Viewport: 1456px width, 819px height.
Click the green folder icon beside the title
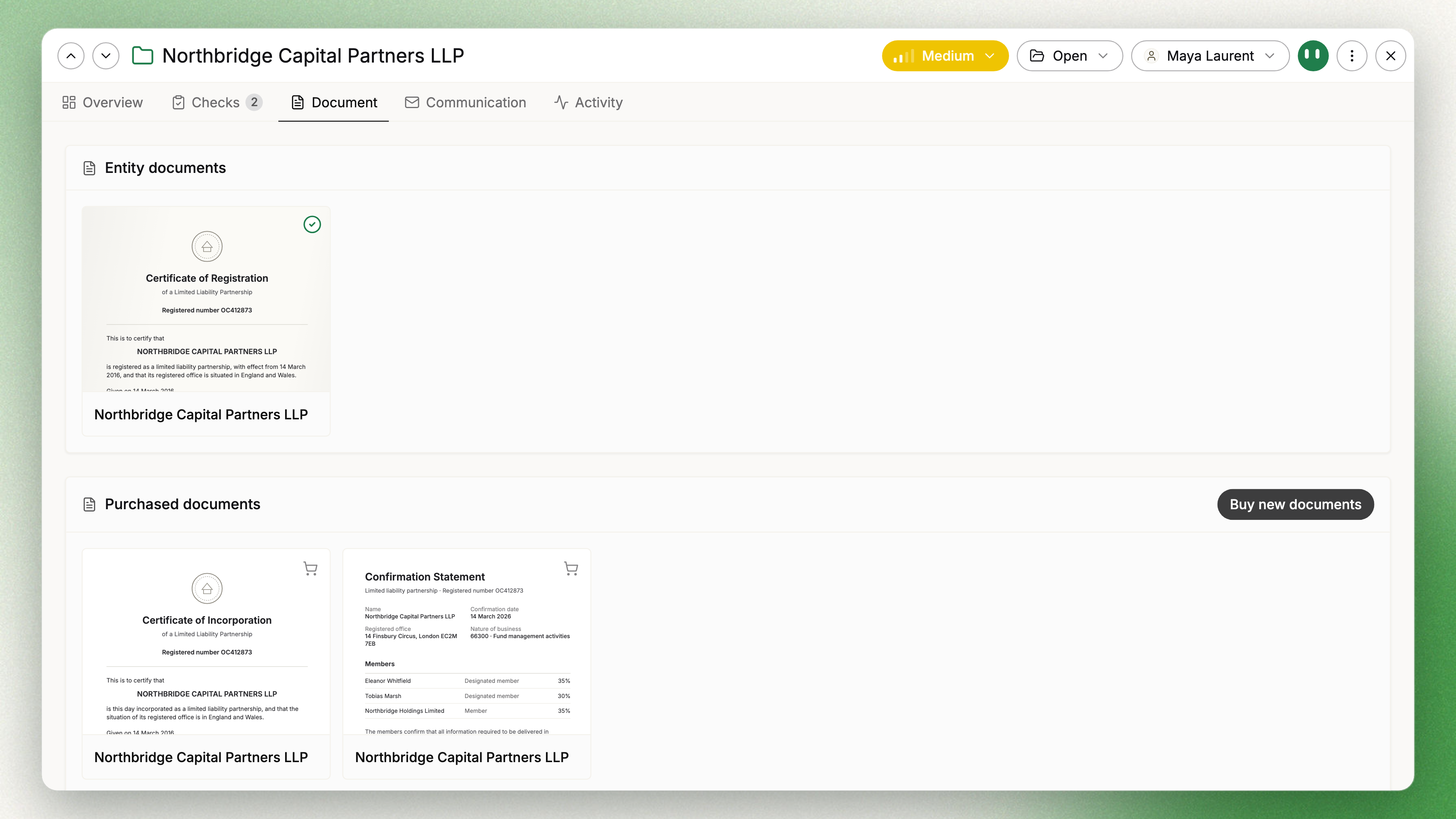tap(143, 55)
